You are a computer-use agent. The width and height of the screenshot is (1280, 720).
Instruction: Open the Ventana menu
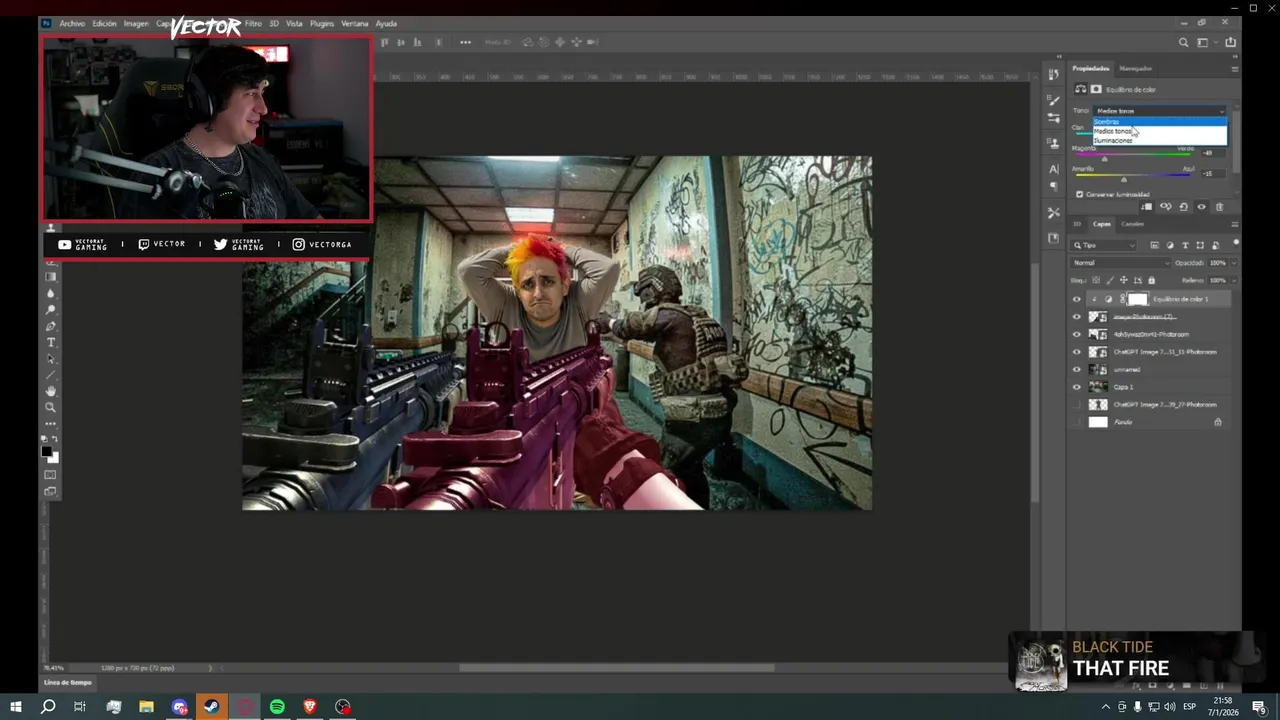(355, 23)
